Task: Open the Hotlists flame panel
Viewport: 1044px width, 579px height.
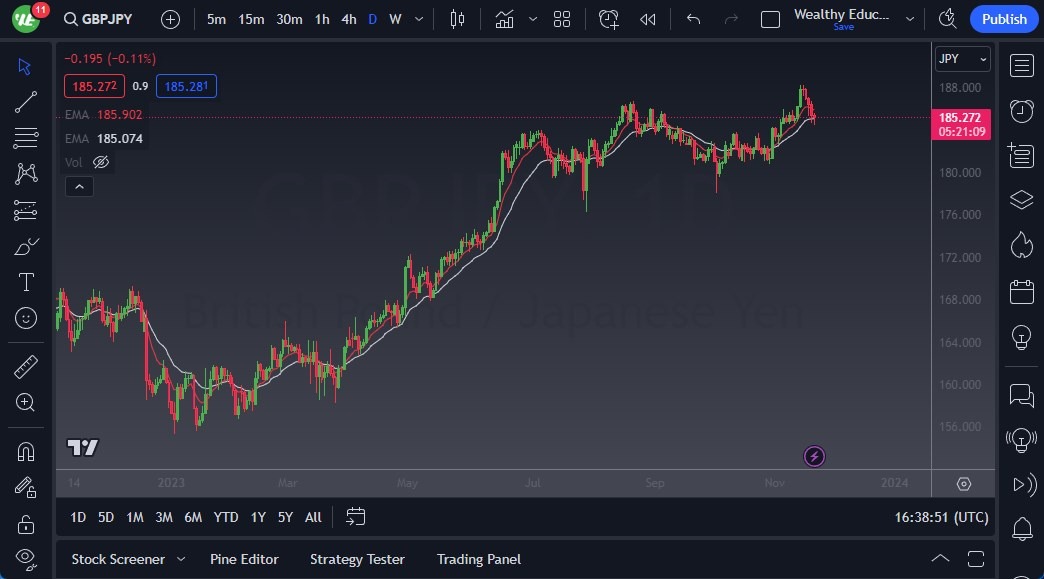Action: point(1021,243)
